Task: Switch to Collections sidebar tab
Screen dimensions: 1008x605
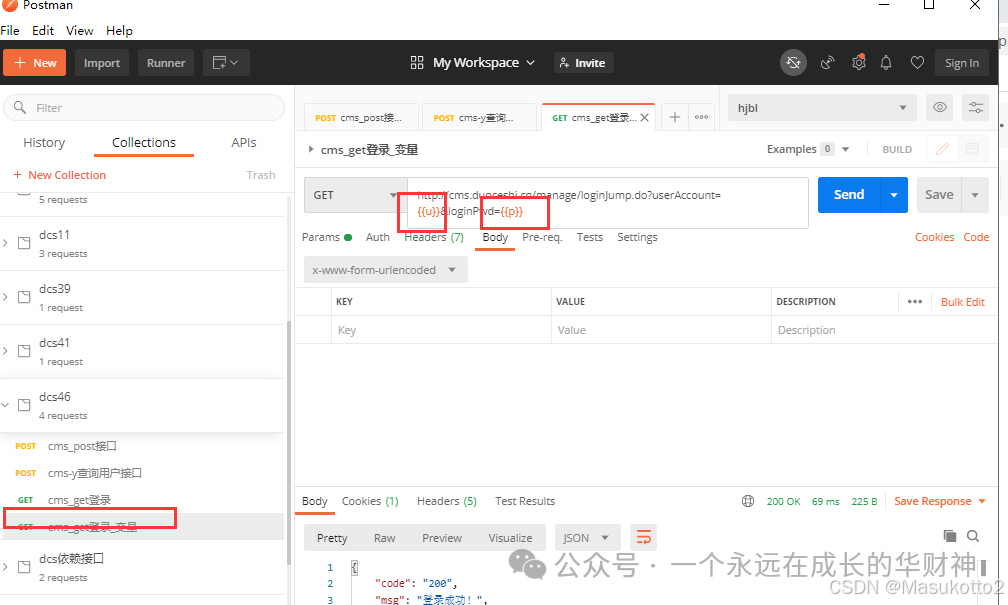Action: 144,143
